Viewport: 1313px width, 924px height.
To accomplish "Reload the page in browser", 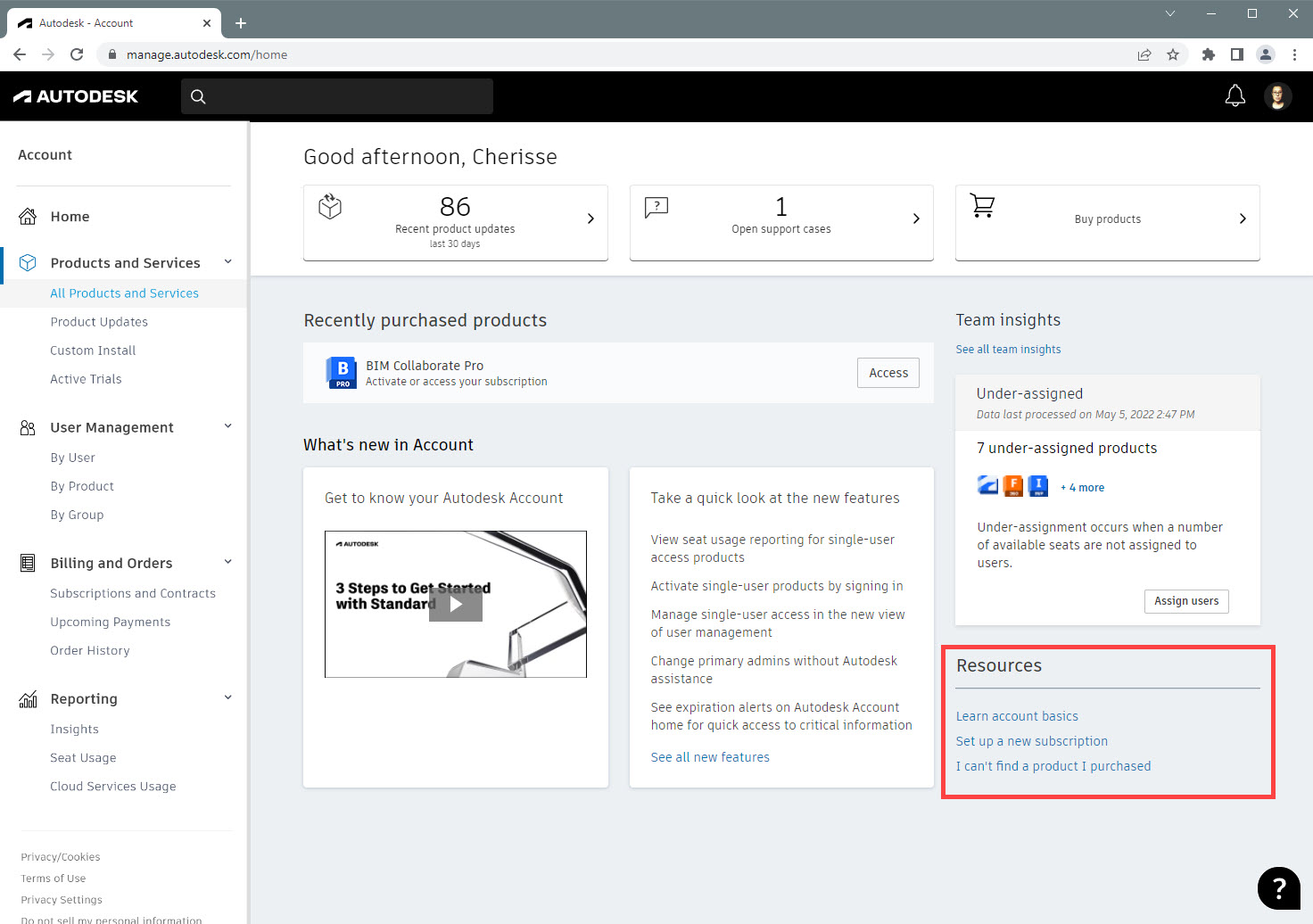I will coord(77,54).
